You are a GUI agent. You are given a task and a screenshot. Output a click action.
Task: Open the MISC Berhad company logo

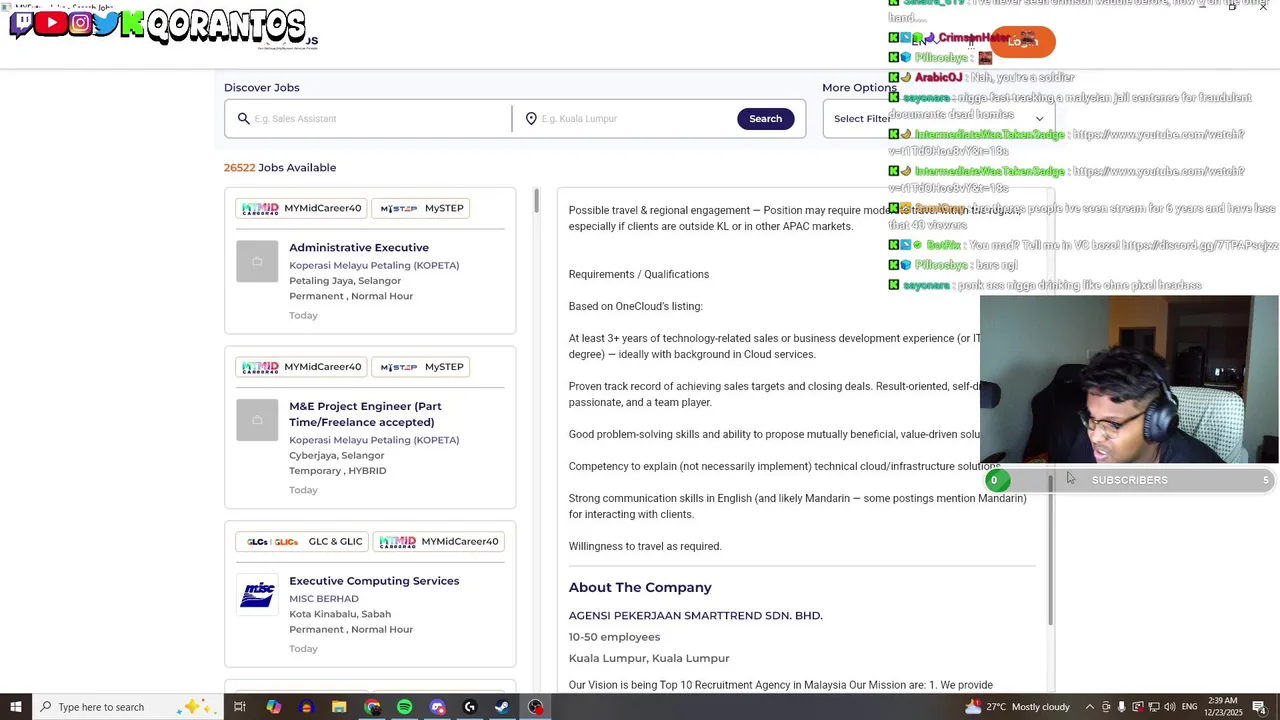coord(257,595)
